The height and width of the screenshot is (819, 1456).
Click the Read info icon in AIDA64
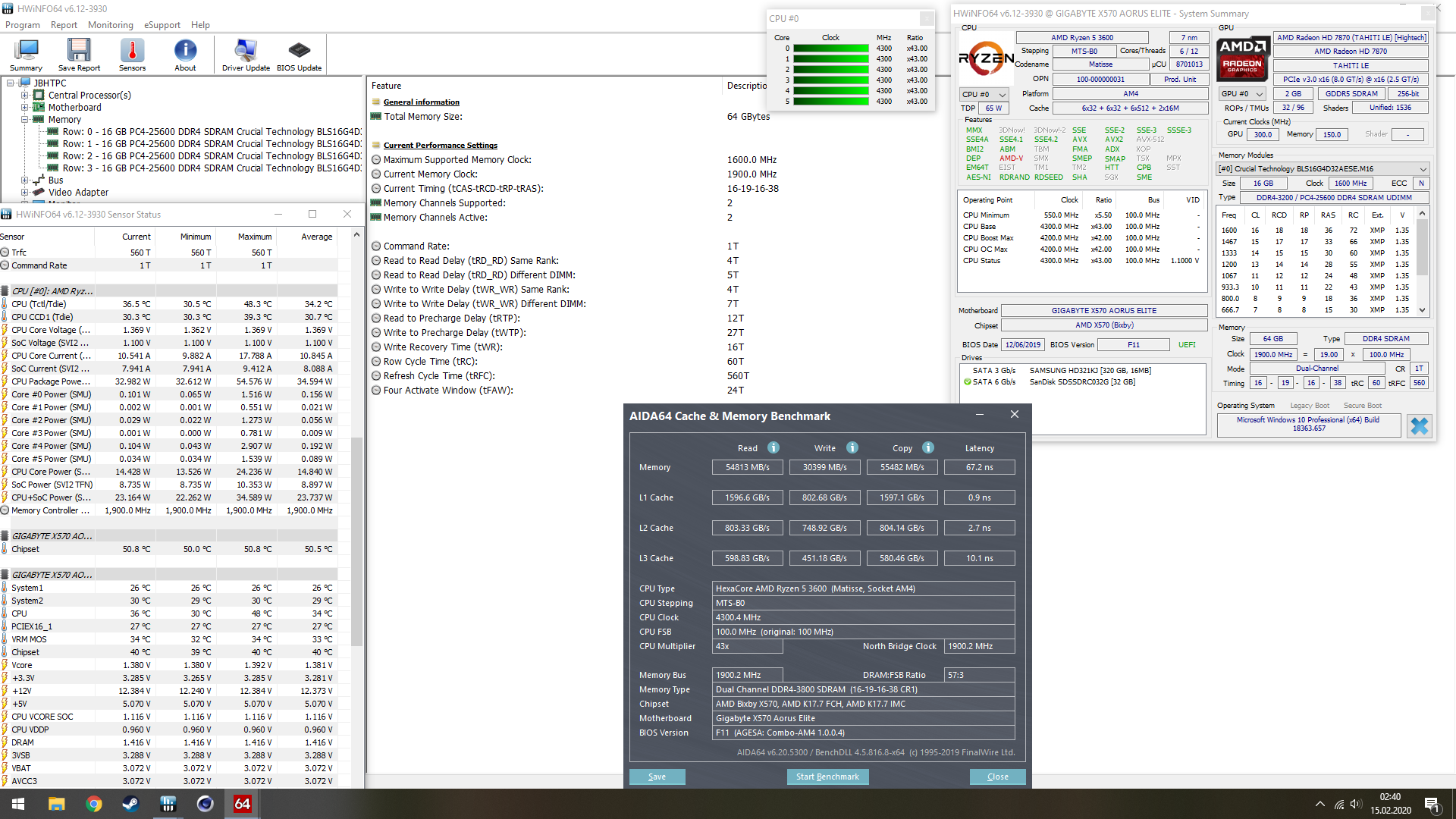(x=773, y=447)
